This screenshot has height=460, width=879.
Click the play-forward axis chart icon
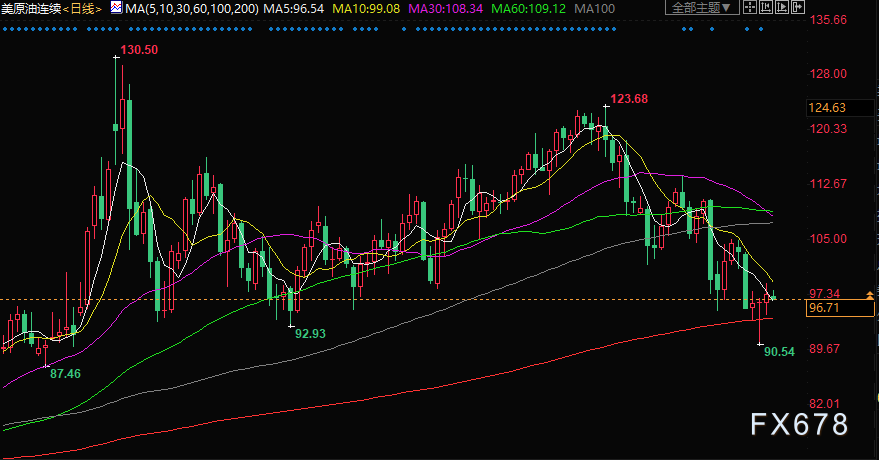[x=781, y=7]
